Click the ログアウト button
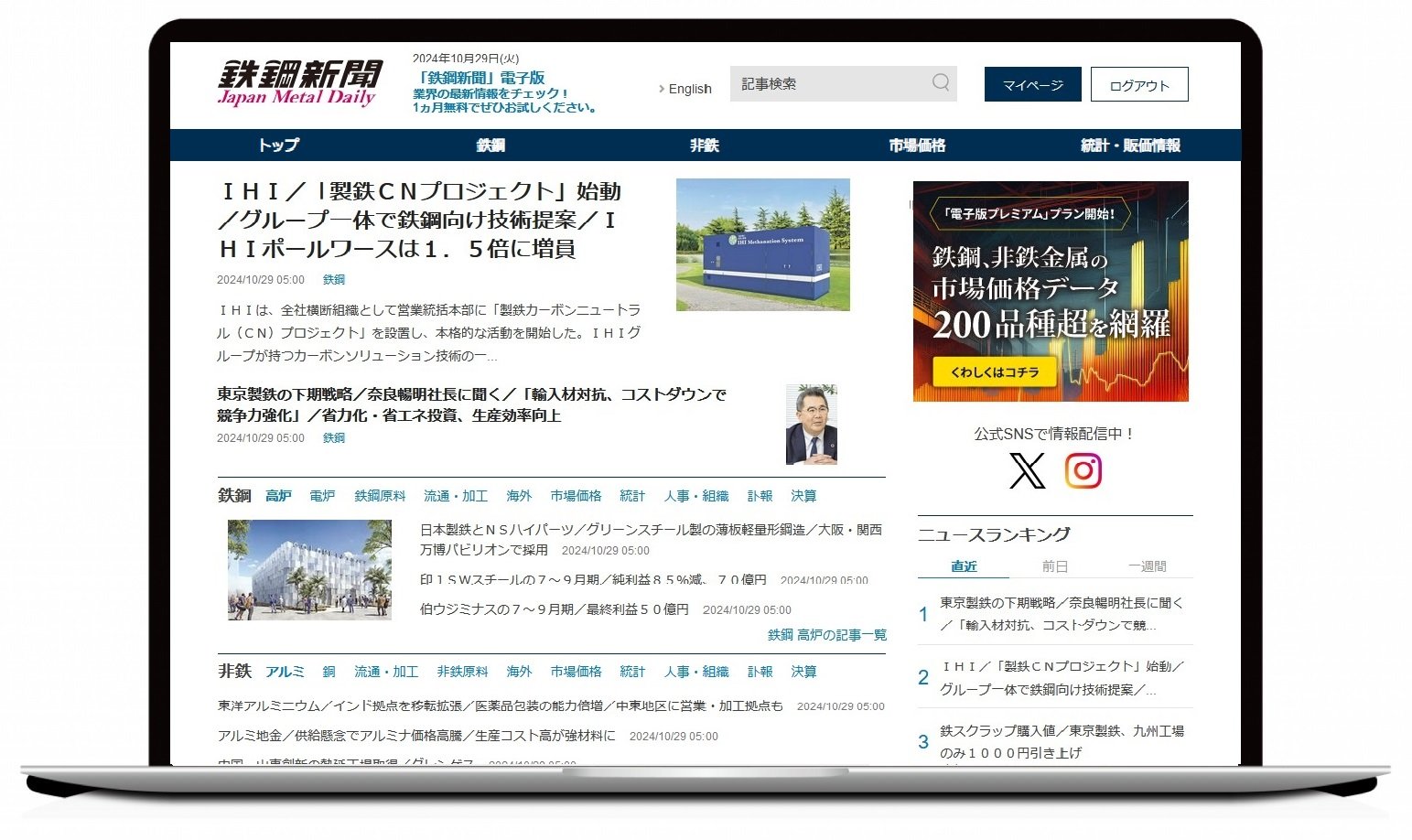 point(1139,85)
